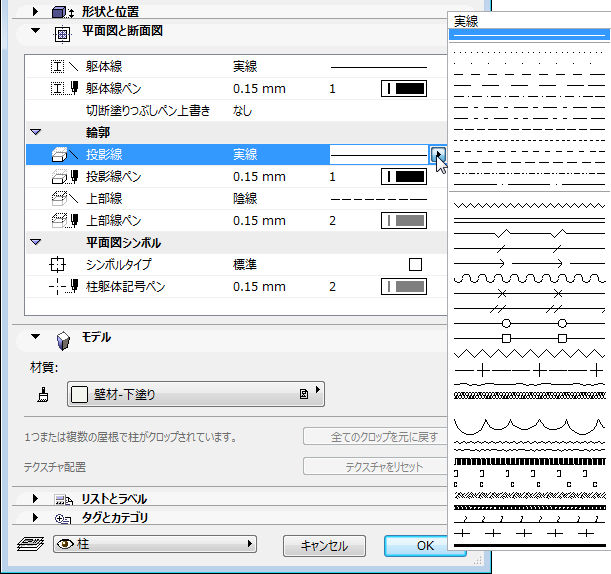Click the キャンセル button
The image size is (611, 574).
pyautogui.click(x=324, y=546)
